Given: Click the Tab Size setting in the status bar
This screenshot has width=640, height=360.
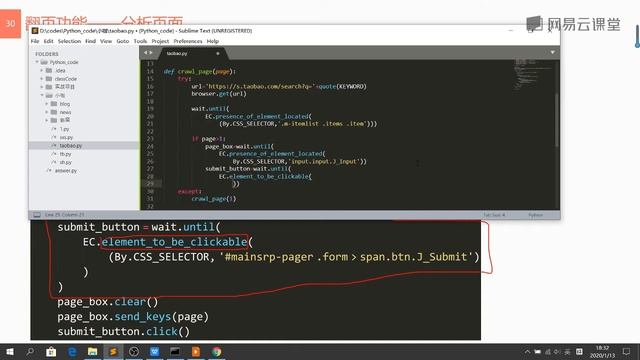Looking at the screenshot, I should pyautogui.click(x=494, y=215).
